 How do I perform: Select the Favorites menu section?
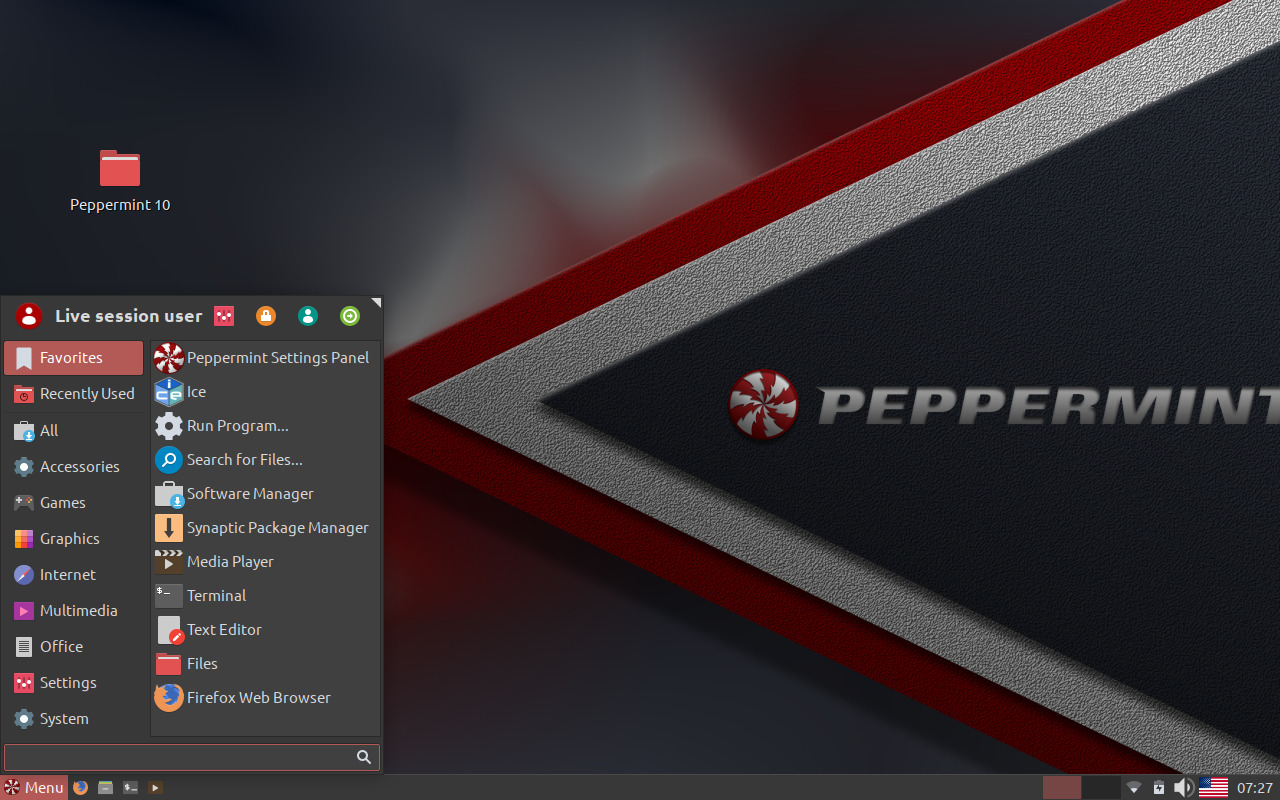point(70,357)
